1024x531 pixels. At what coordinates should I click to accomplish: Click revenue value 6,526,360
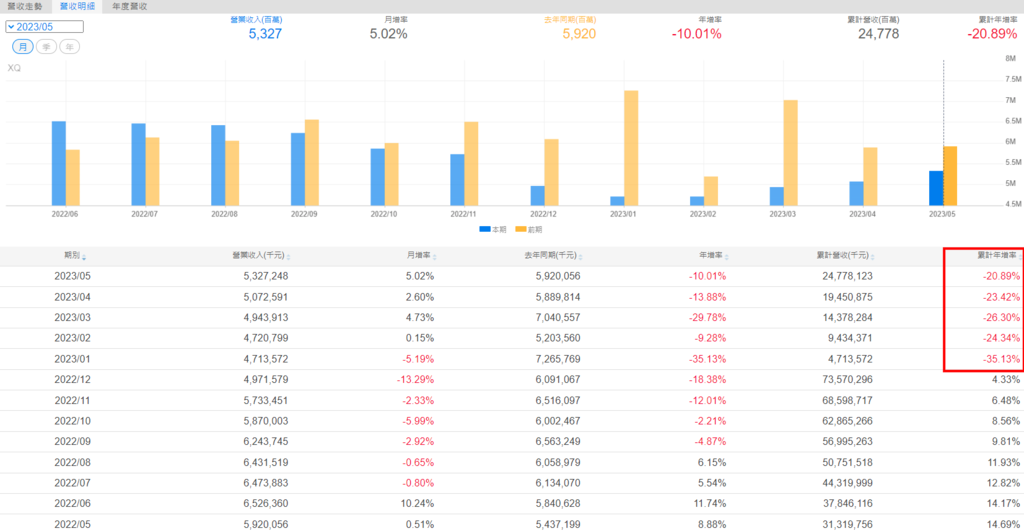[266, 504]
